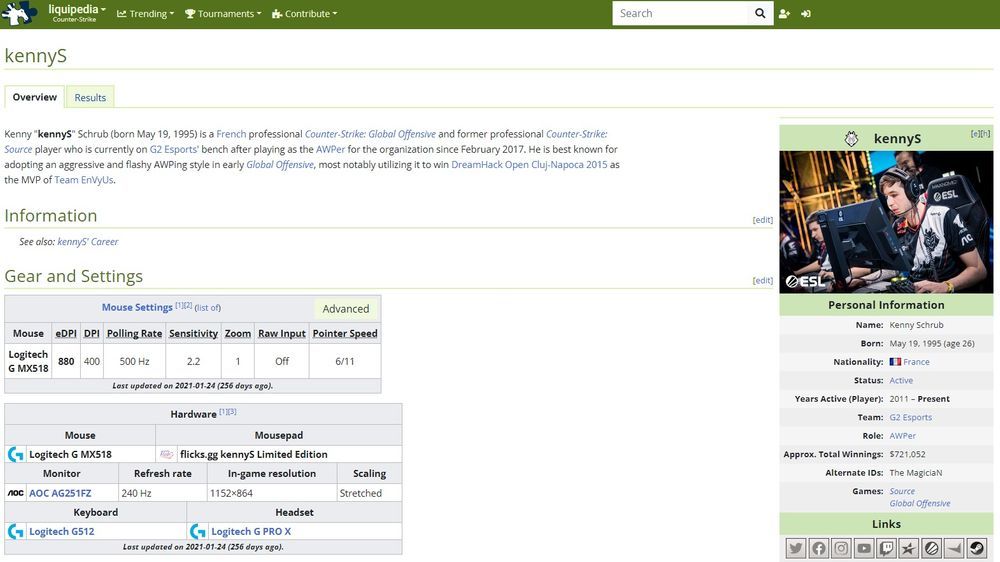1000x562 pixels.
Task: Click the create account icon
Action: (x=784, y=14)
